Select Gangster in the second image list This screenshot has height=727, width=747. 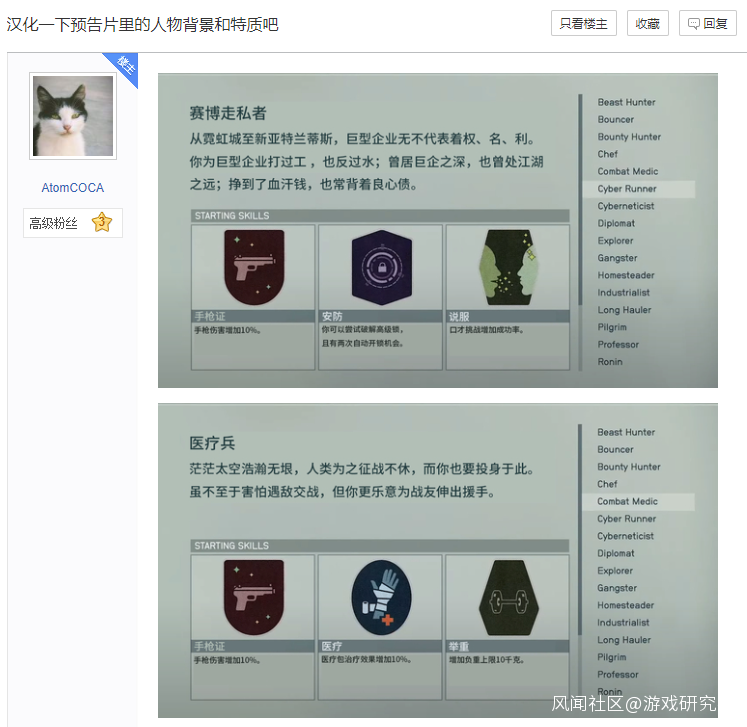[x=617, y=588]
